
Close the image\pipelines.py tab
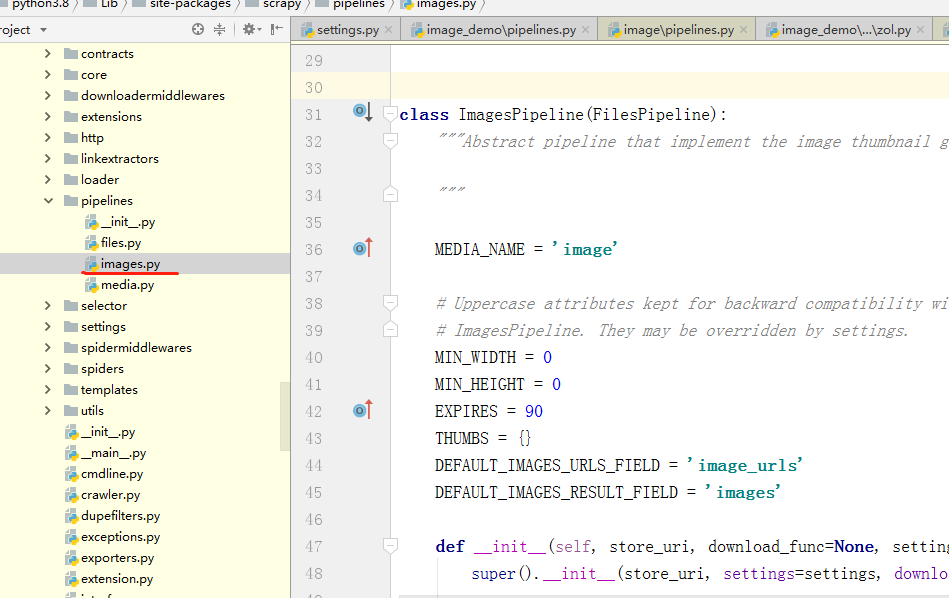[743, 30]
